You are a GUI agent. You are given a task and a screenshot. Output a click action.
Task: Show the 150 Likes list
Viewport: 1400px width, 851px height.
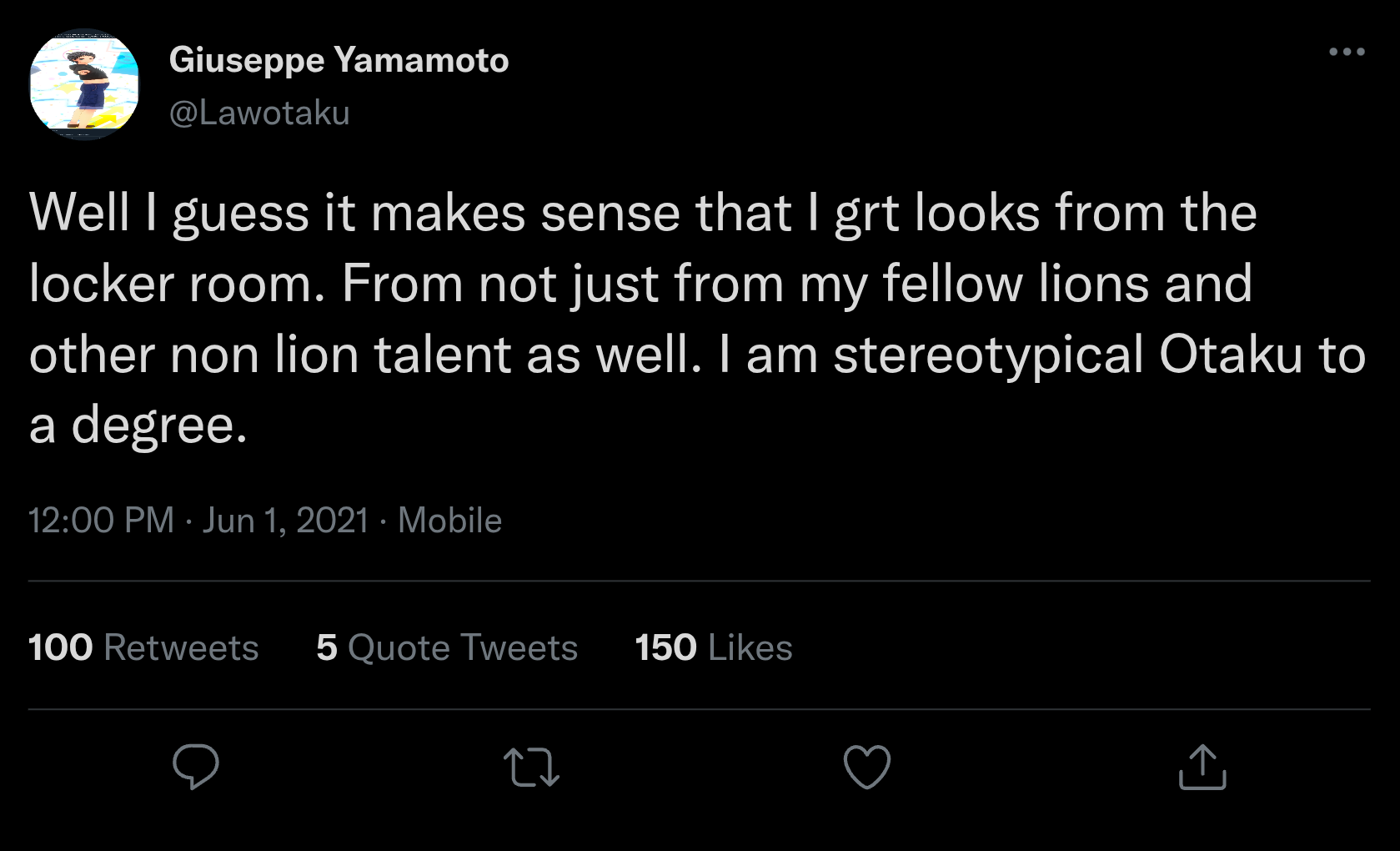coord(714,647)
